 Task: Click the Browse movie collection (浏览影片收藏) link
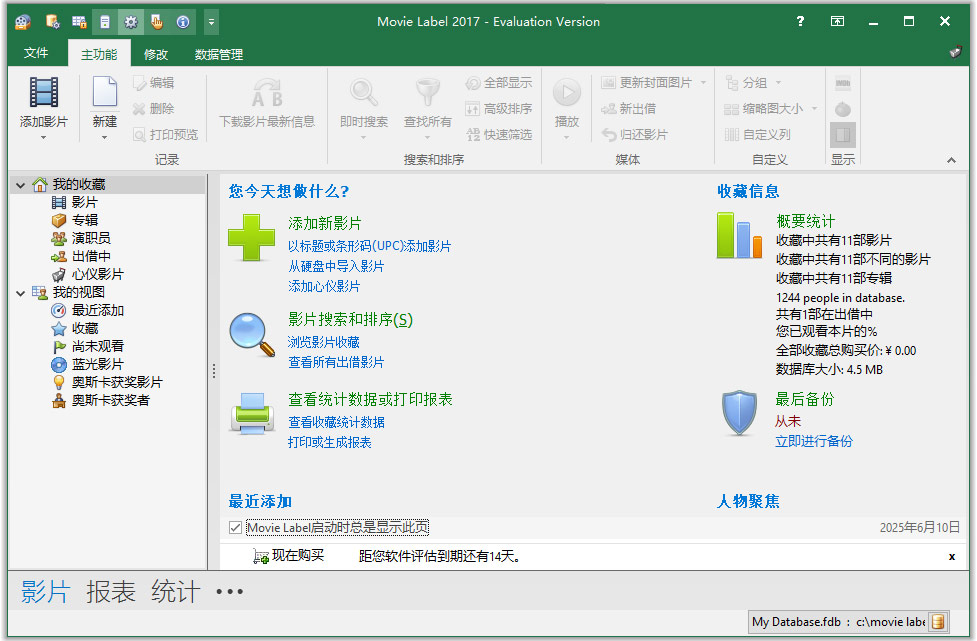(x=324, y=342)
